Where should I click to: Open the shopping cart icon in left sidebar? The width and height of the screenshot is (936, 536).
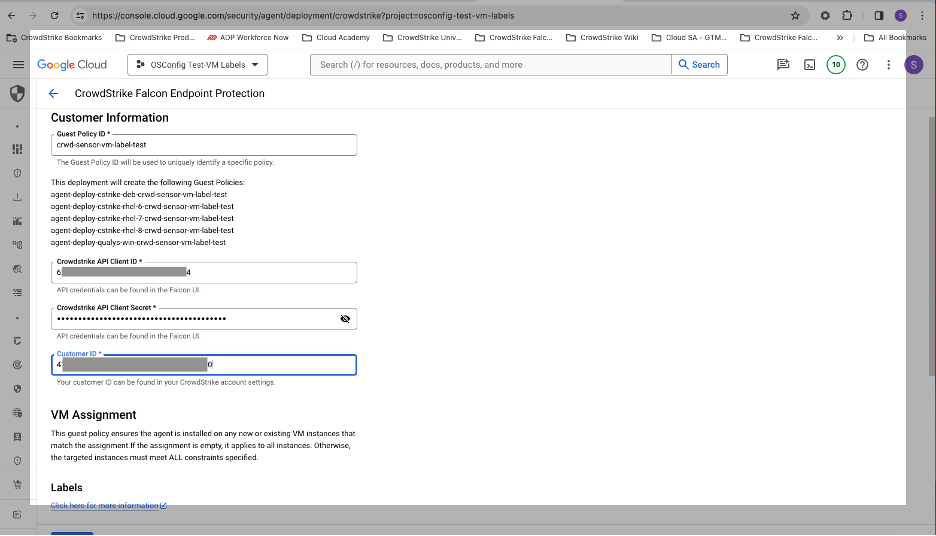click(x=17, y=485)
